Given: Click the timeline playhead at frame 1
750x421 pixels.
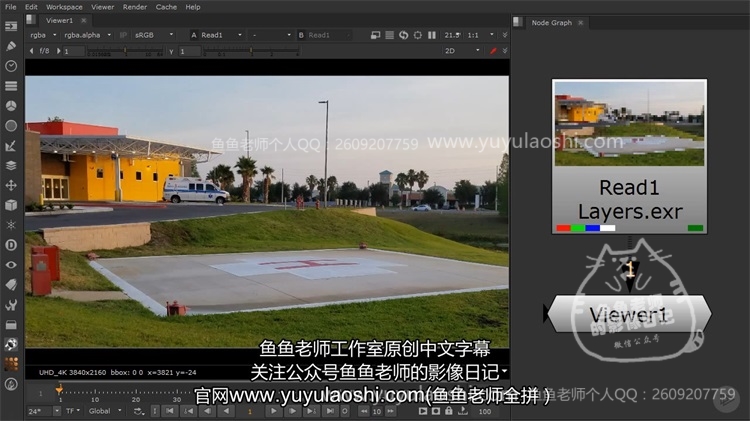Looking at the screenshot, I should point(59,390).
